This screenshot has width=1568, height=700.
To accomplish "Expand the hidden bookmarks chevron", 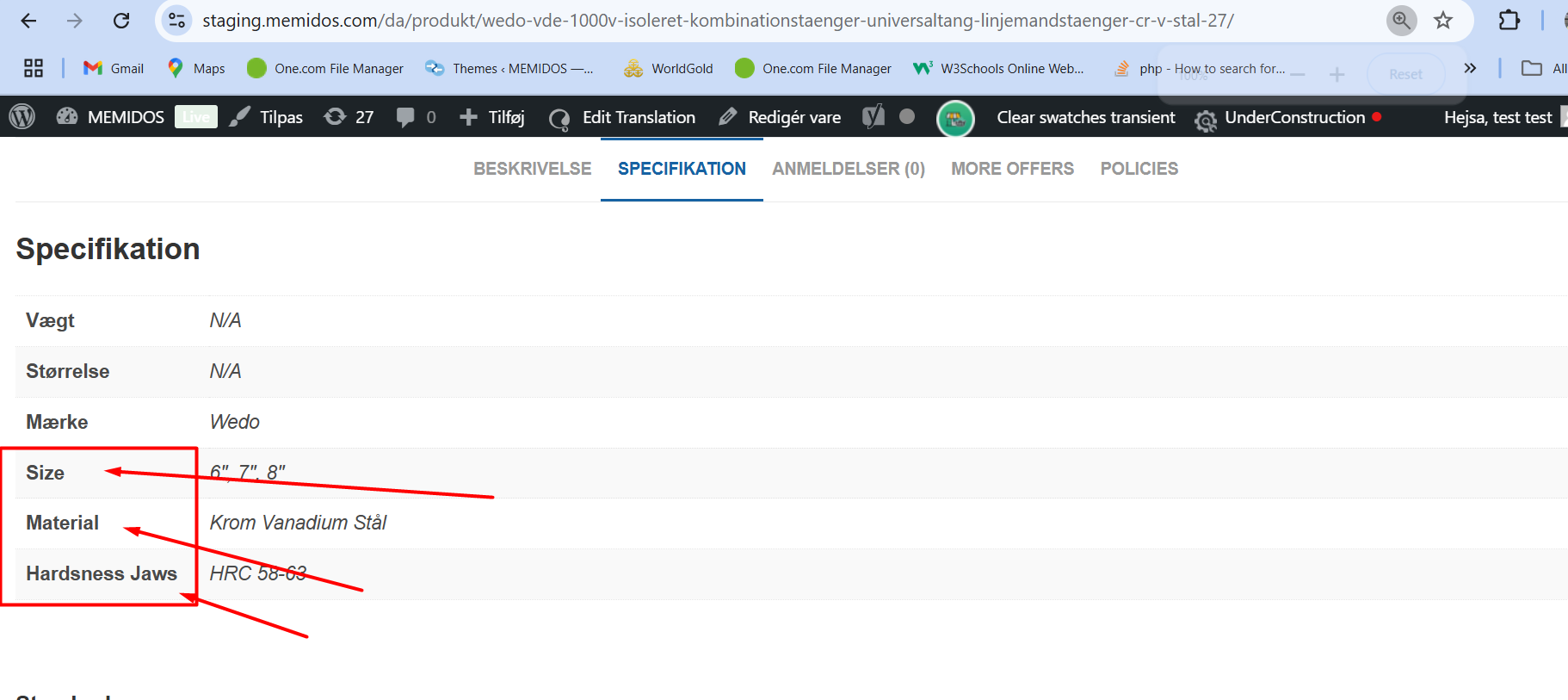I will point(1470,68).
